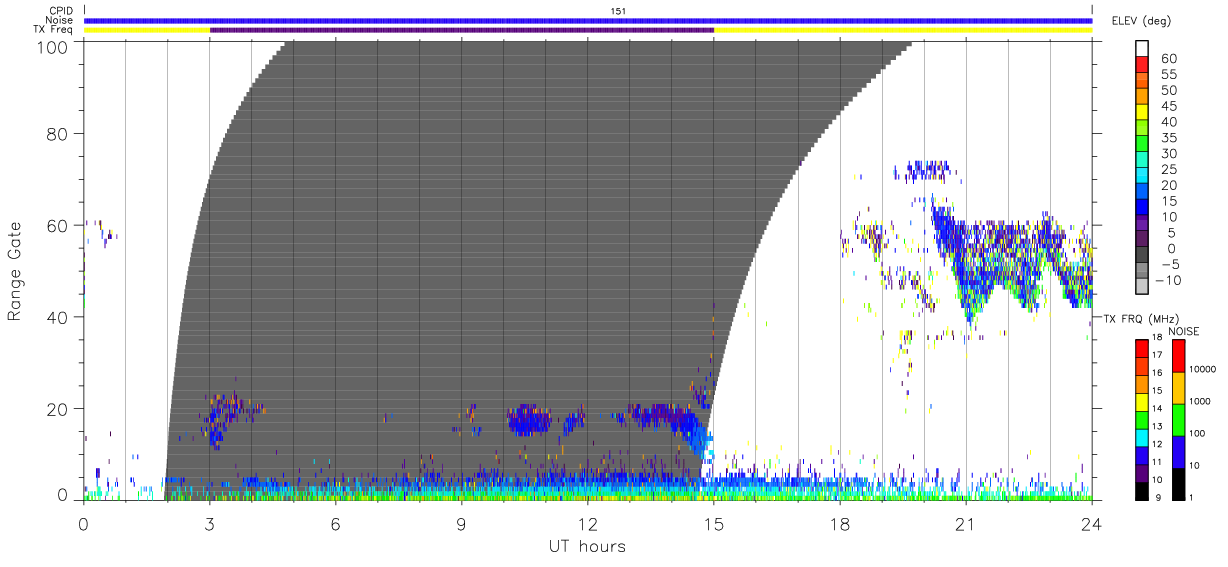1228x567 pixels.
Task: Select the blue Noise bar above the plot
Action: coord(588,20)
